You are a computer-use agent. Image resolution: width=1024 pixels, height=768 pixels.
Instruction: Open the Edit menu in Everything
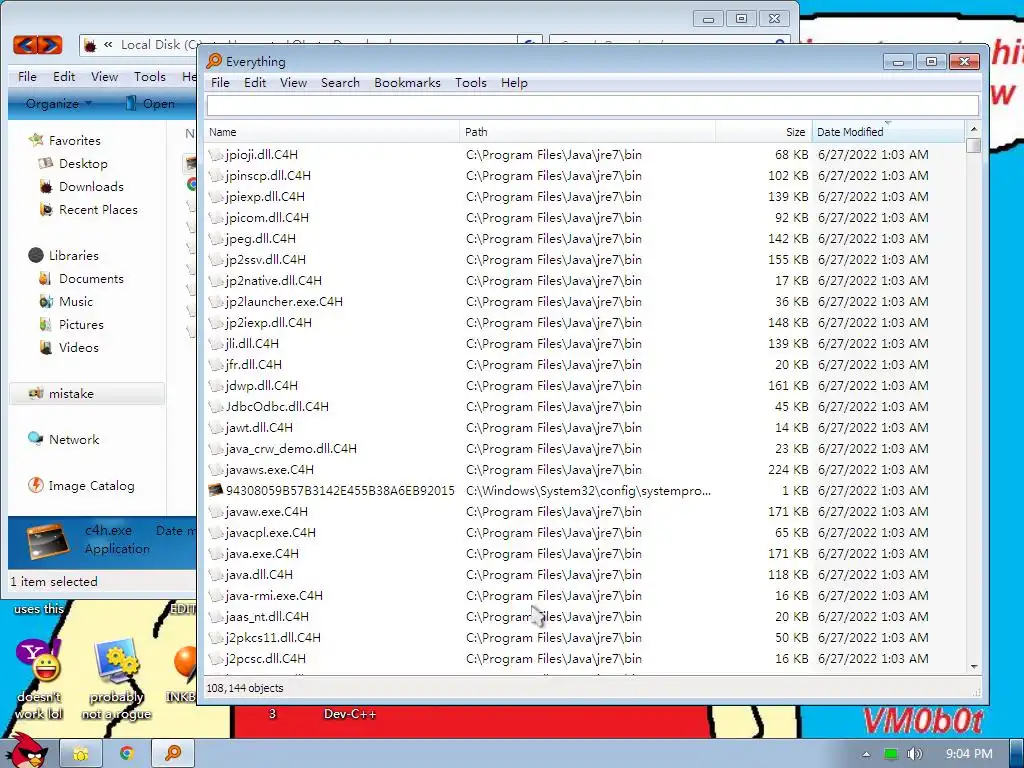255,83
